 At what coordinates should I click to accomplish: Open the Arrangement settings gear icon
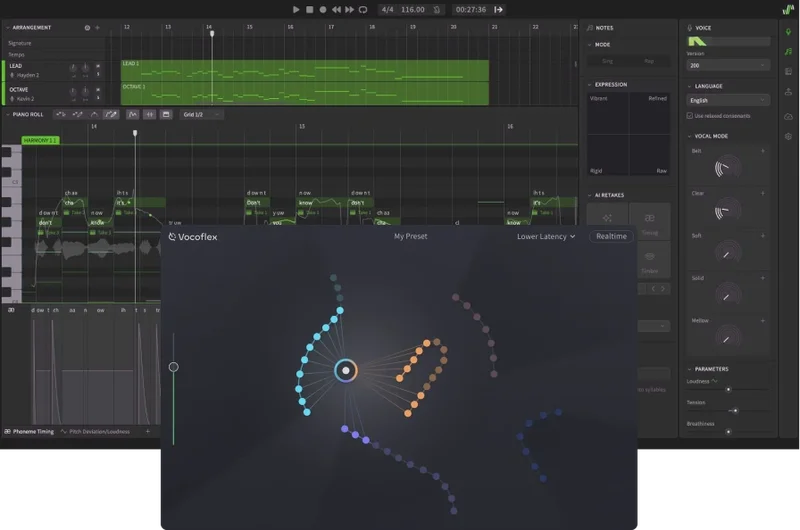(87, 28)
